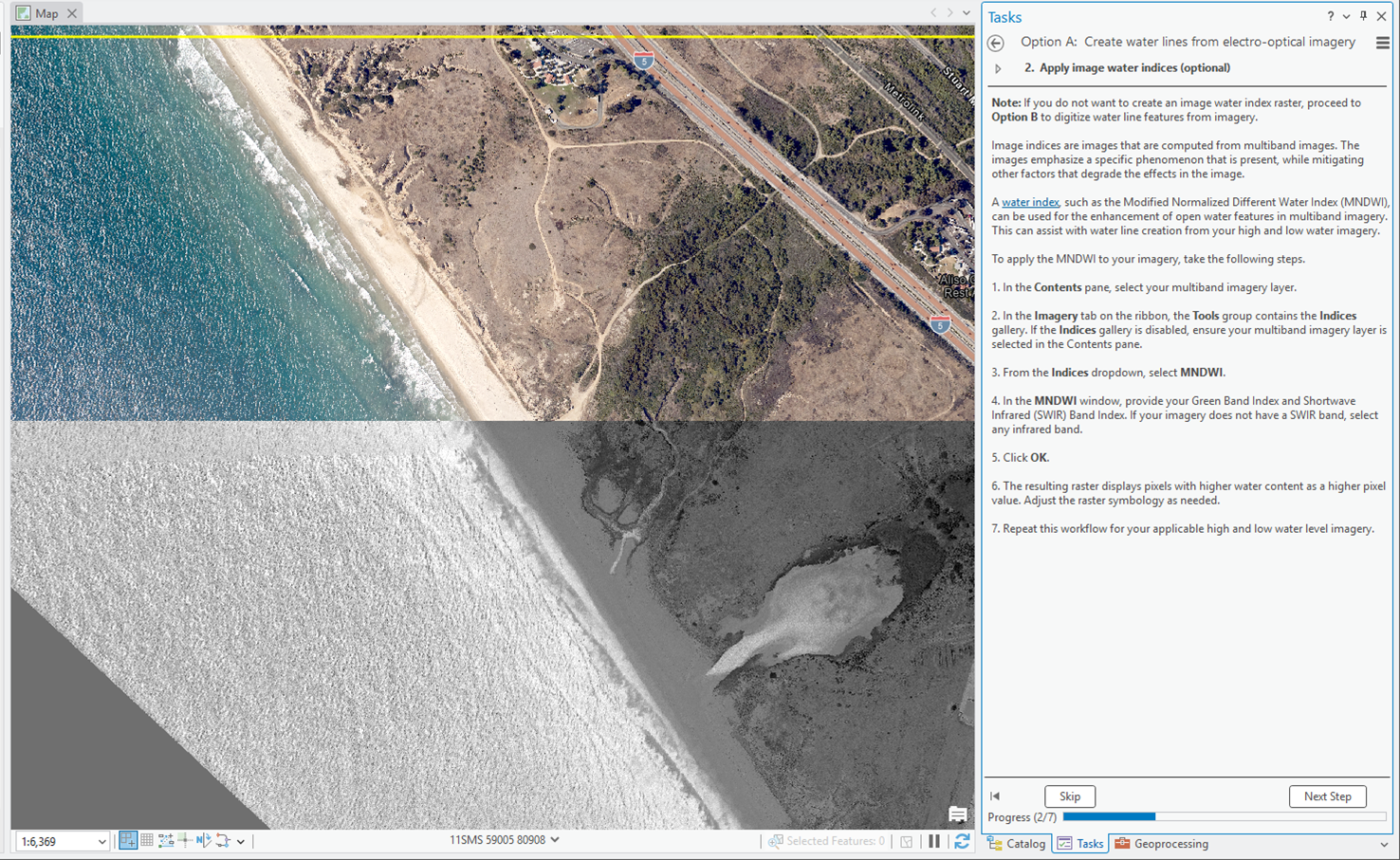
Task: Open Tasks pane help
Action: 1331,16
